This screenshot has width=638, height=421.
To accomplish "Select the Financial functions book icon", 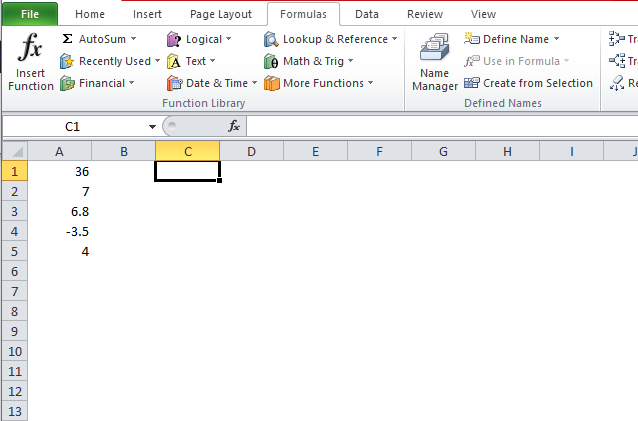I will coord(67,83).
